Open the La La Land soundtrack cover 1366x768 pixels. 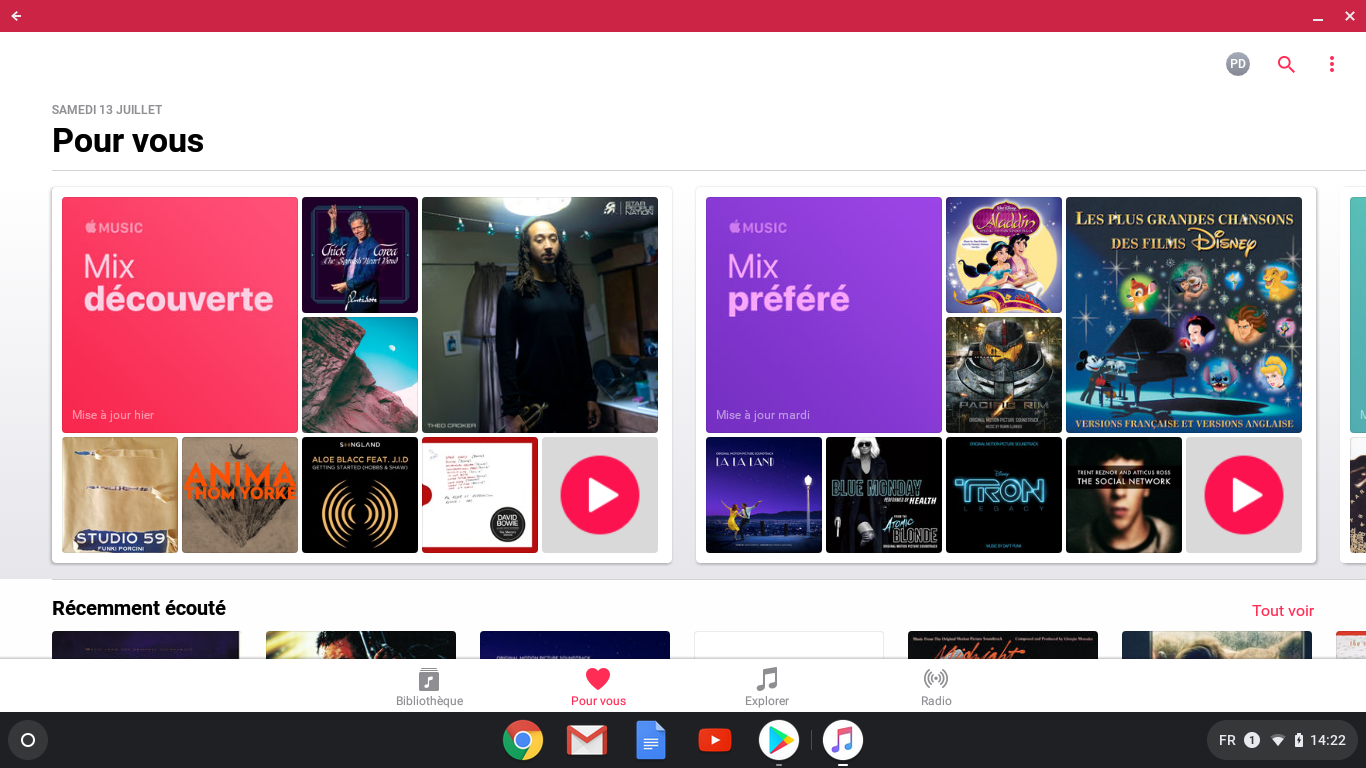[x=764, y=495]
